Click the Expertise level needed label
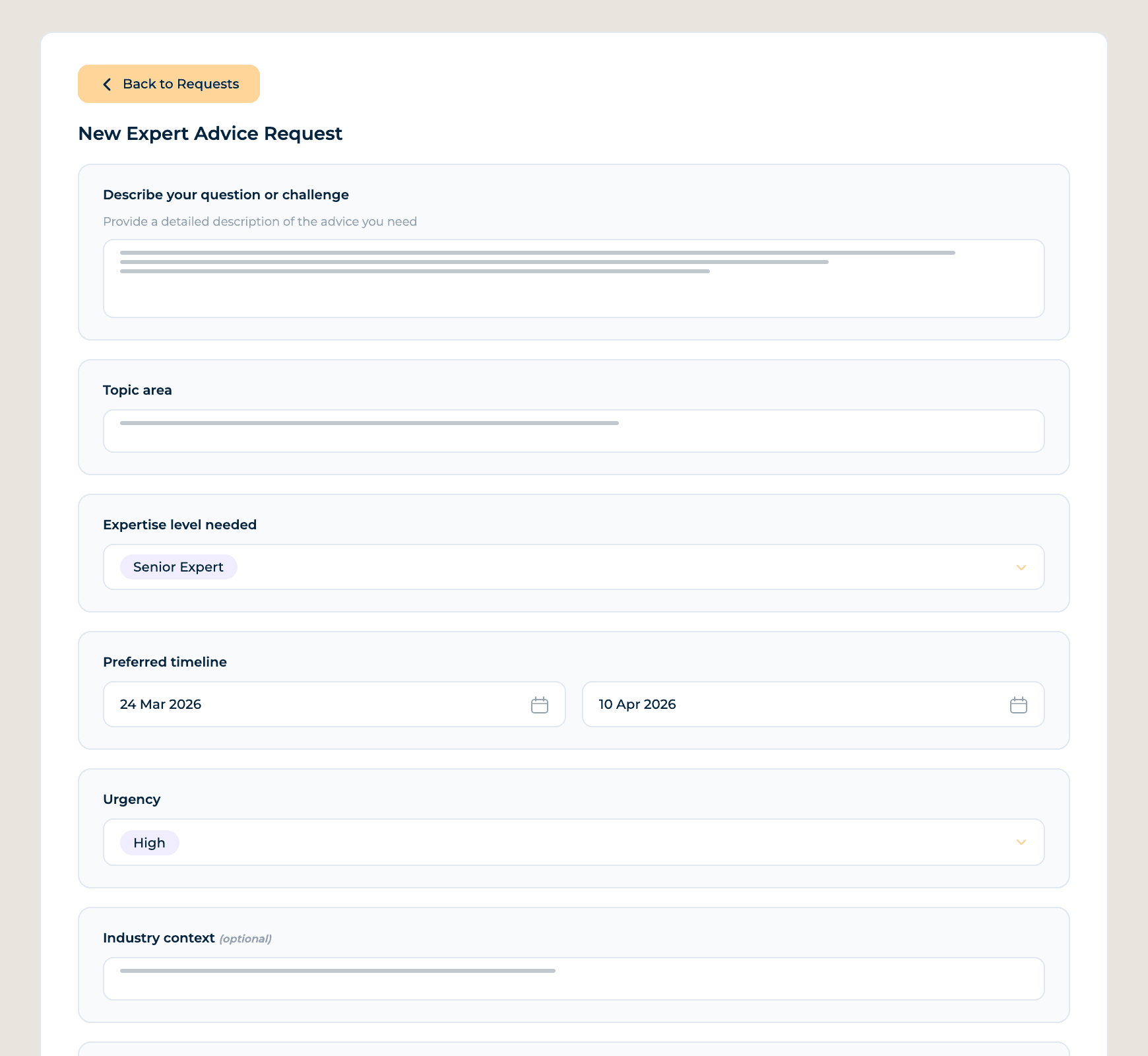The width and height of the screenshot is (1148, 1056). (179, 525)
